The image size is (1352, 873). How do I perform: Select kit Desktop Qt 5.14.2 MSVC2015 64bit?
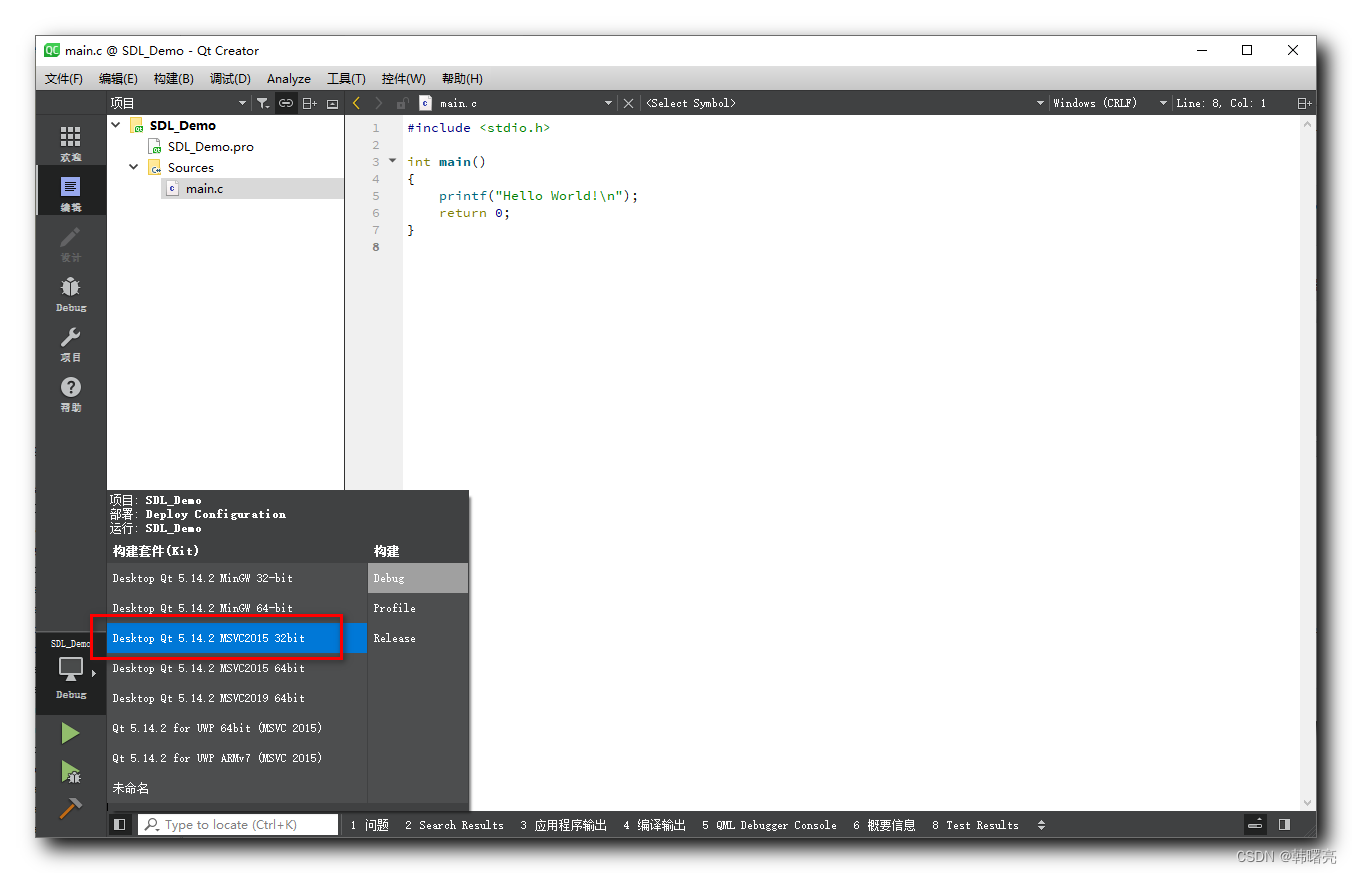tap(237, 668)
